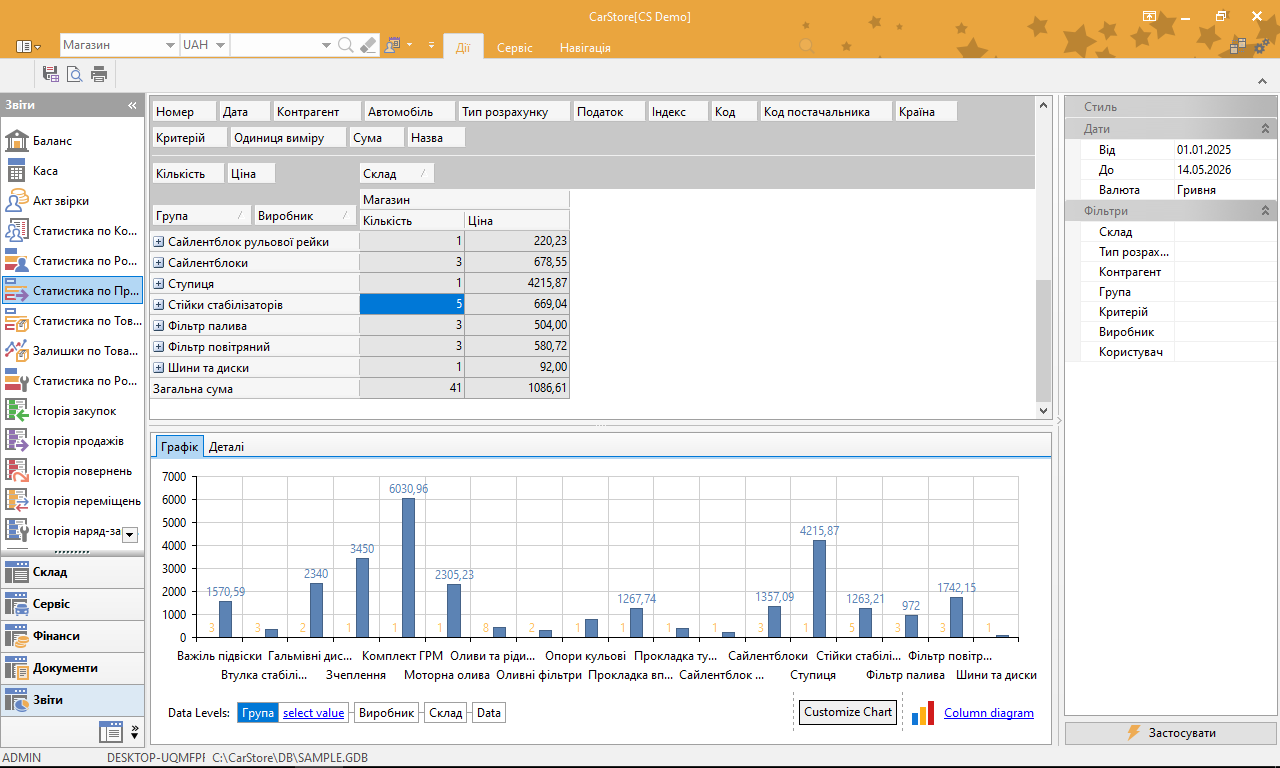Viewport: 1280px width, 768px height.
Task: Click the eraser clear-search icon
Action: tap(368, 45)
